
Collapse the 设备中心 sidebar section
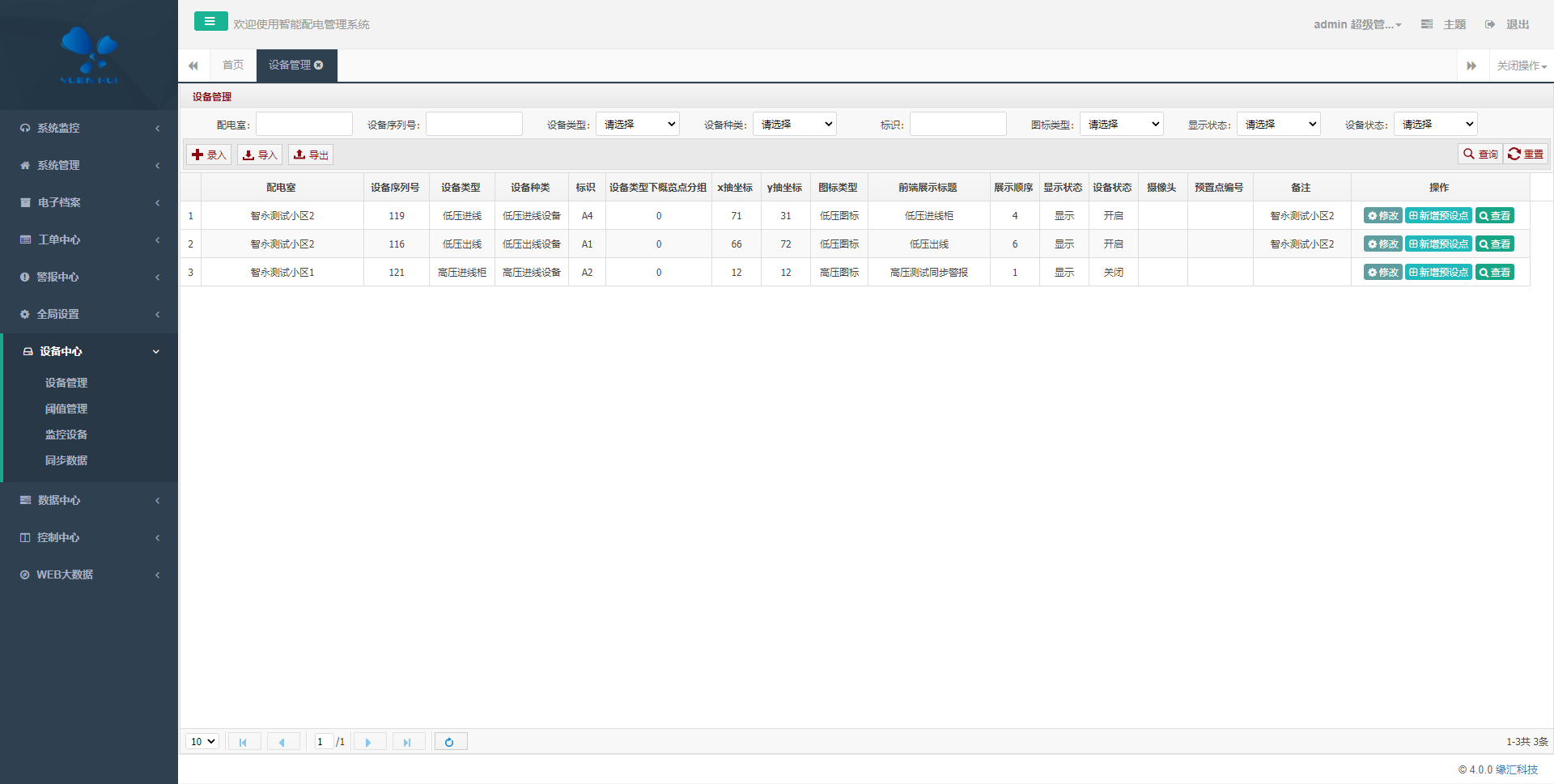coord(89,351)
